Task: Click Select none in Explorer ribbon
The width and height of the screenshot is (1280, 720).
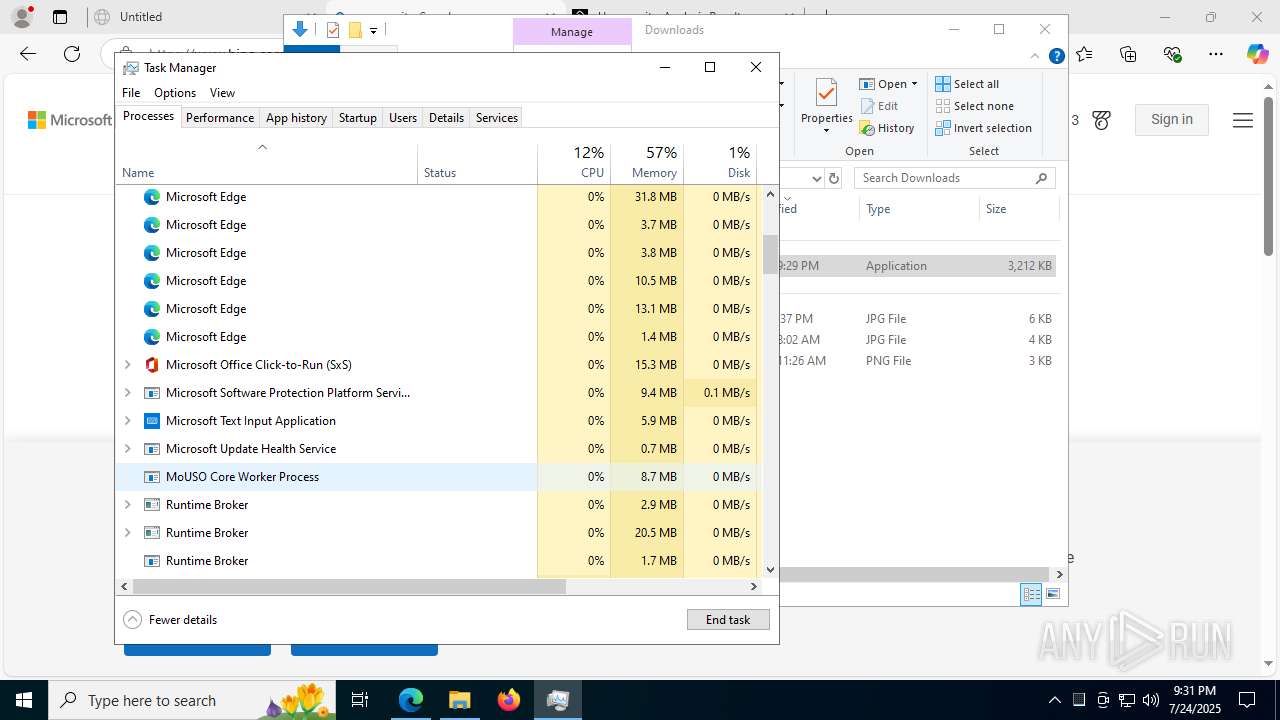Action: [974, 106]
